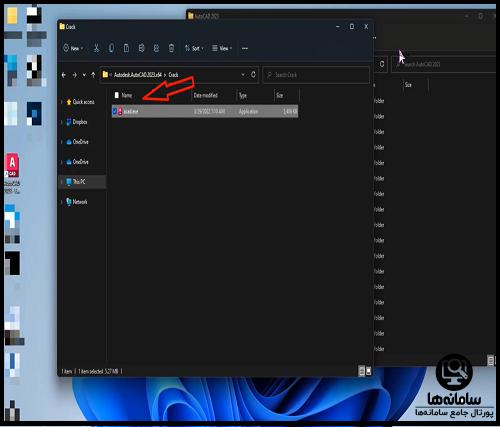
Task: Expand the This PC tree node
Action: 62,182
